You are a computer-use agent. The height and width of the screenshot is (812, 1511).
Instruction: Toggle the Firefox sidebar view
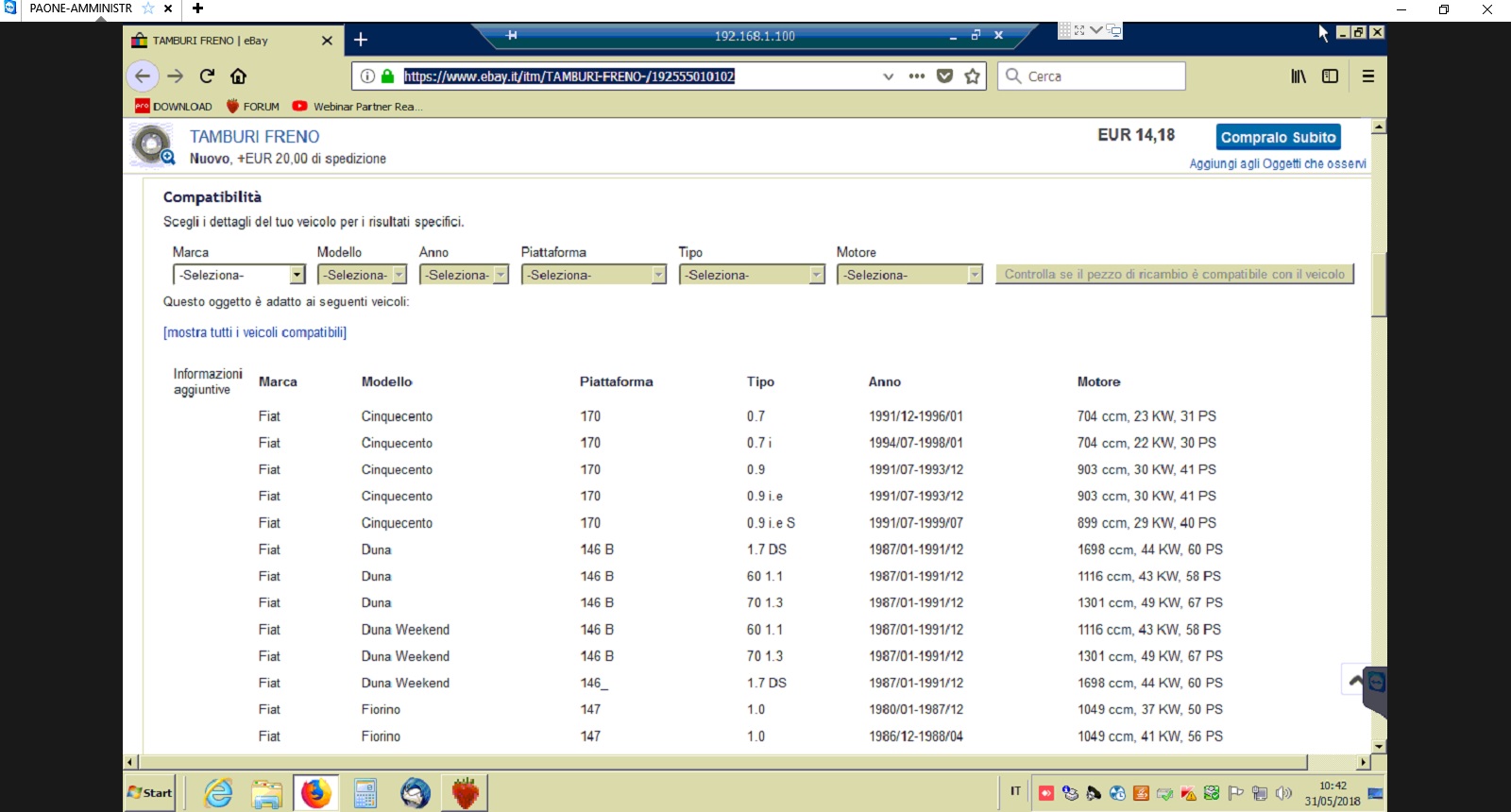[x=1331, y=76]
